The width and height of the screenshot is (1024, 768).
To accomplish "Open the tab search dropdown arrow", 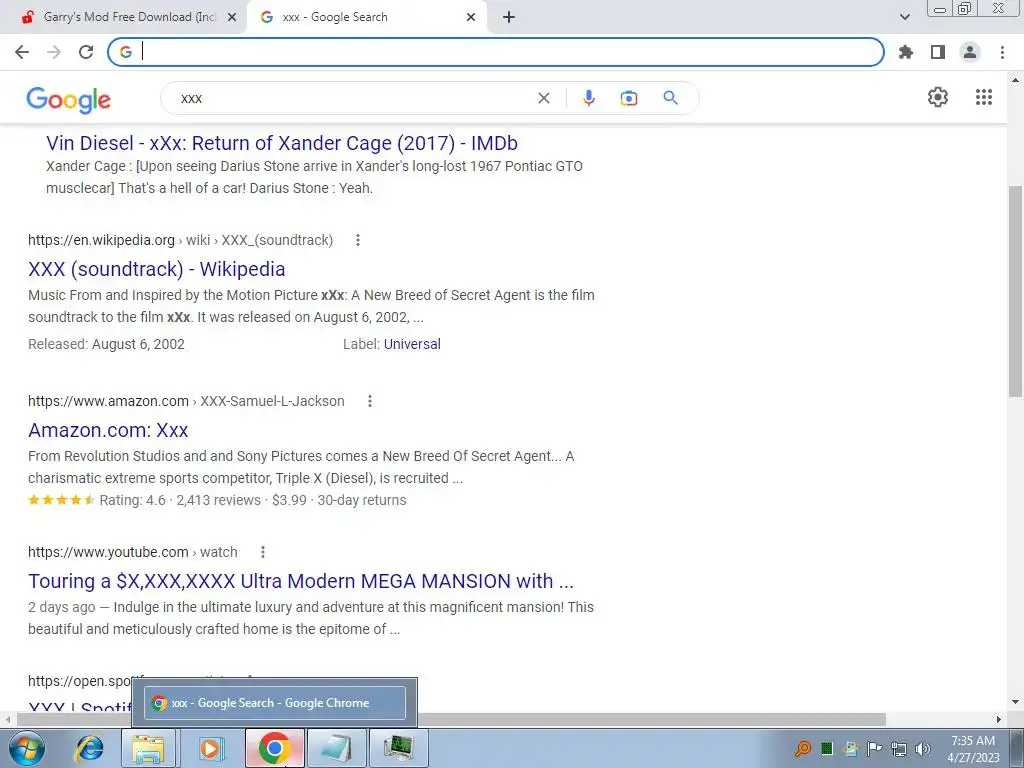I will [904, 17].
